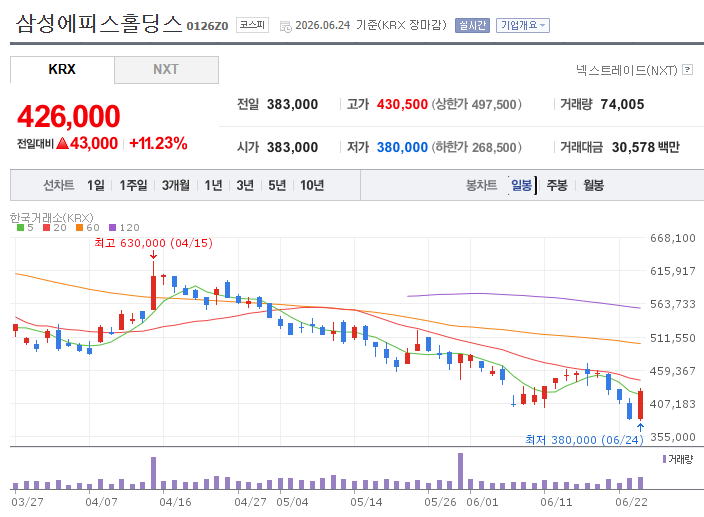Viewport: 704px width, 517px height.
Task: Click the current price 426,000
Action: click(x=69, y=116)
